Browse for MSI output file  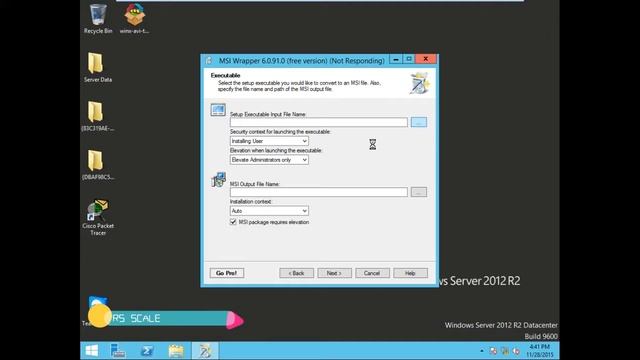coord(419,192)
